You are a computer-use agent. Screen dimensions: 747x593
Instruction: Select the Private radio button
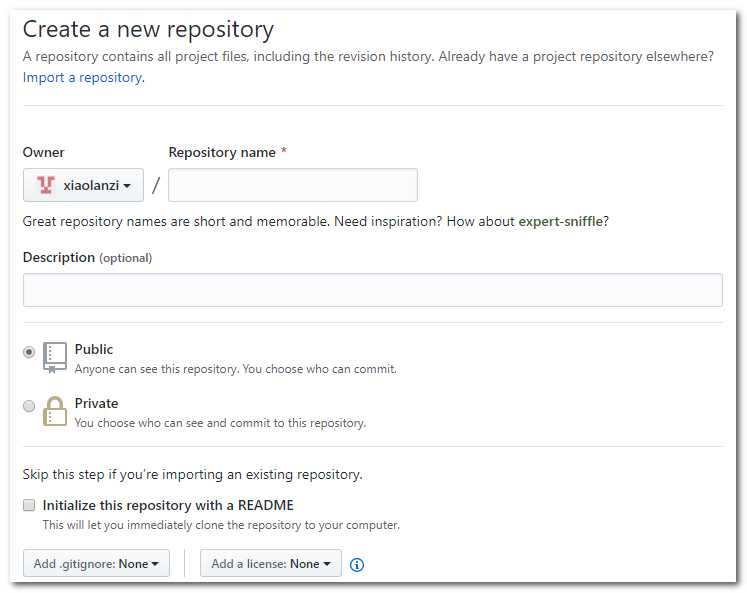coord(29,406)
